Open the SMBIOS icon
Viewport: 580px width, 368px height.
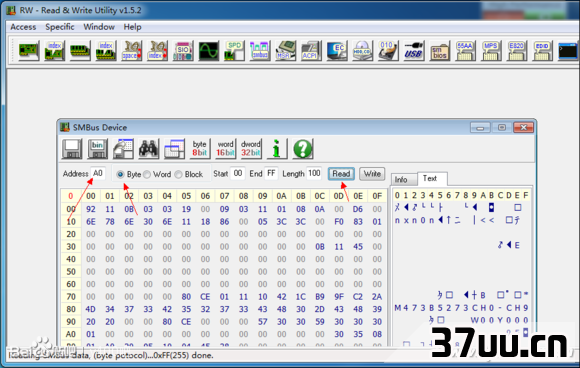click(x=439, y=51)
